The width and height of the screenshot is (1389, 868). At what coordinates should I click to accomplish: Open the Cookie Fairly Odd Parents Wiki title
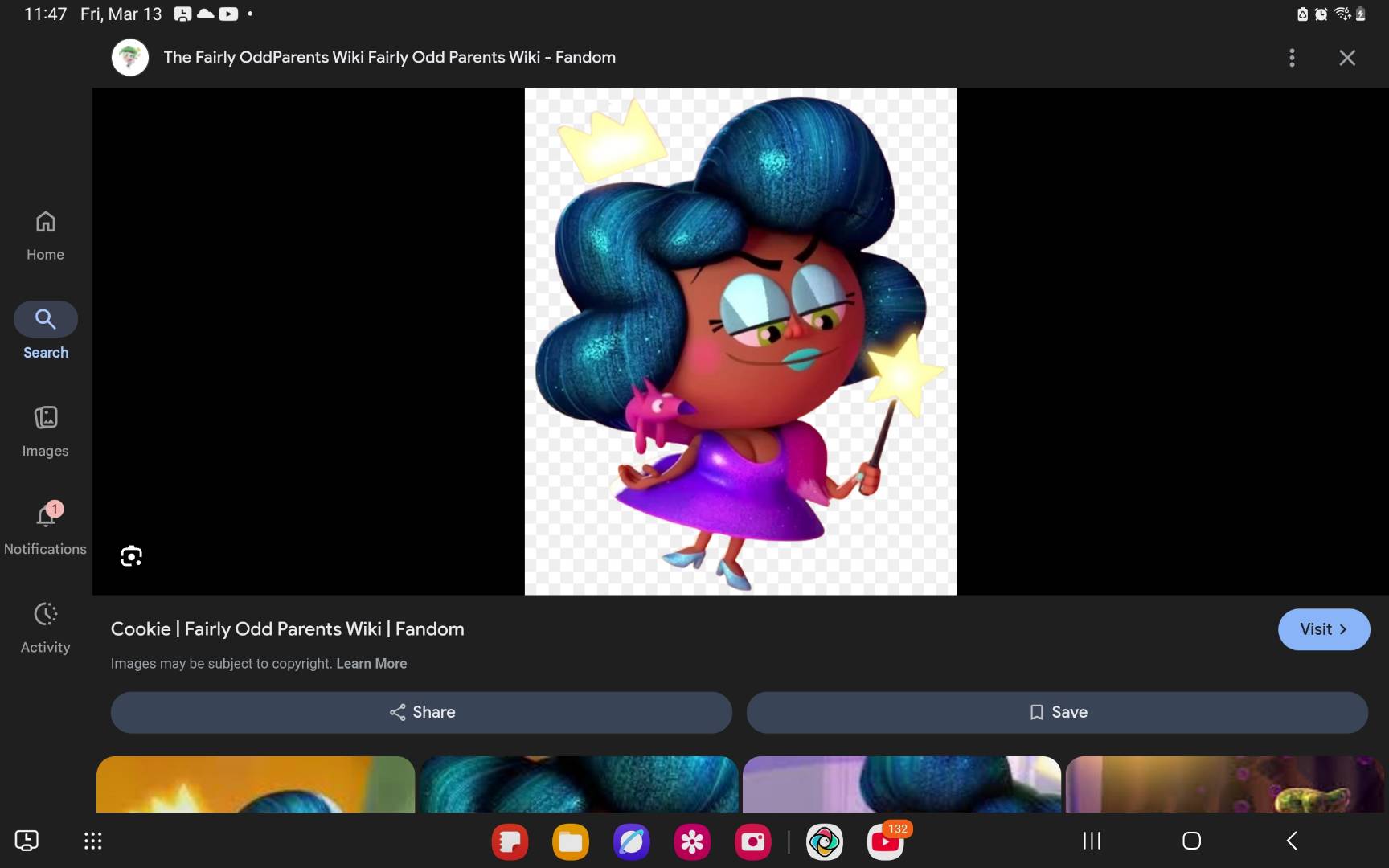tap(288, 629)
